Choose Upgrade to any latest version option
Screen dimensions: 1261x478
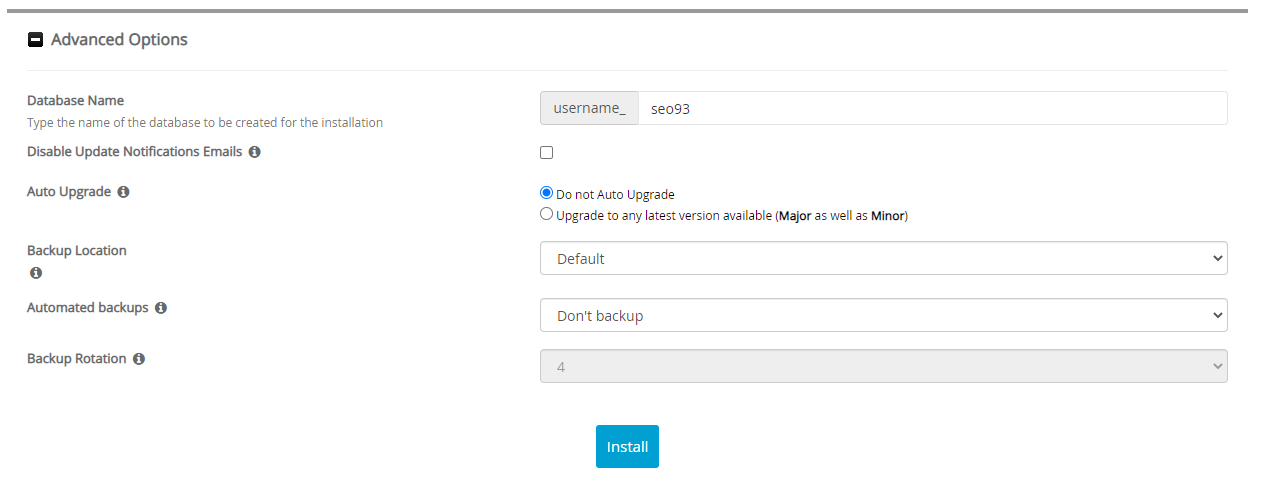[546, 214]
